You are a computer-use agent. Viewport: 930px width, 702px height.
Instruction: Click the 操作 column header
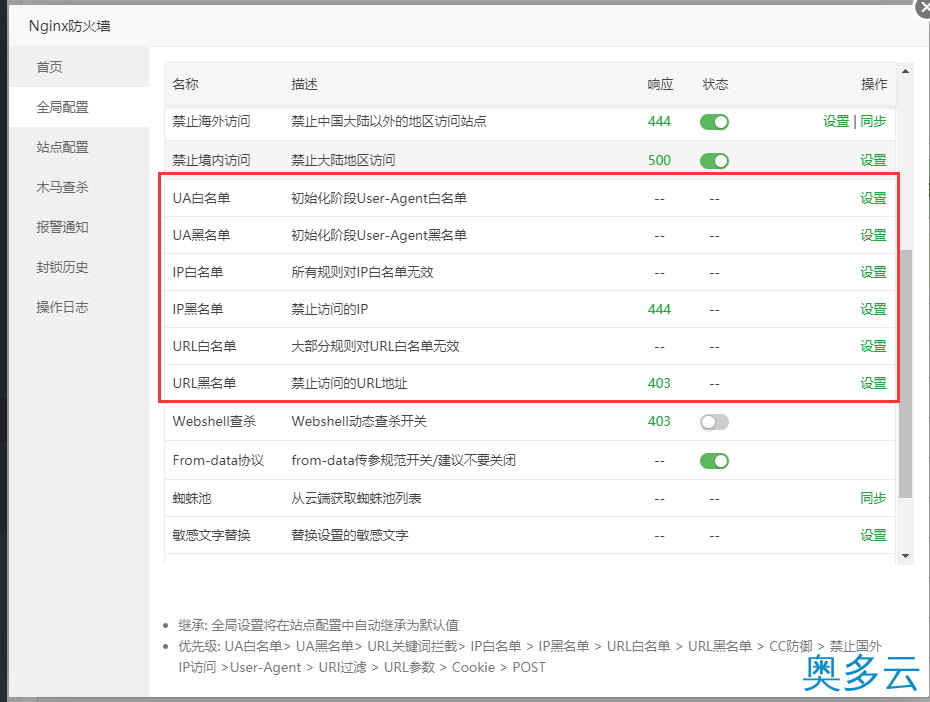(874, 84)
